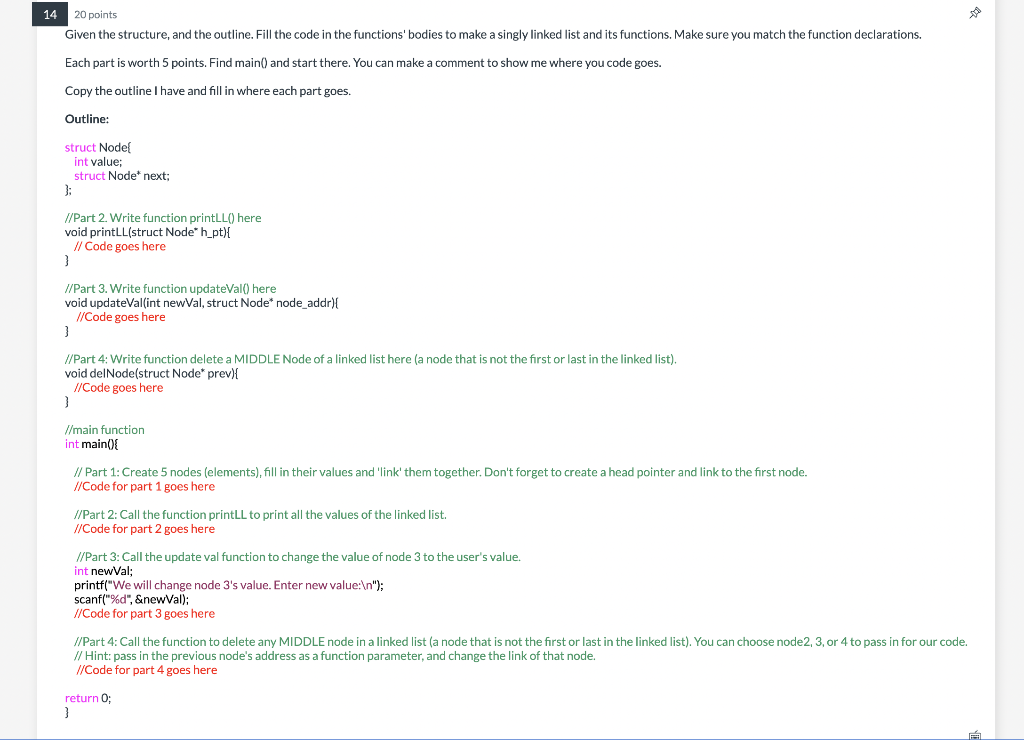Image resolution: width=1024 pixels, height=740 pixels.
Task: Click the "return 0;" statement
Action: tap(88, 698)
